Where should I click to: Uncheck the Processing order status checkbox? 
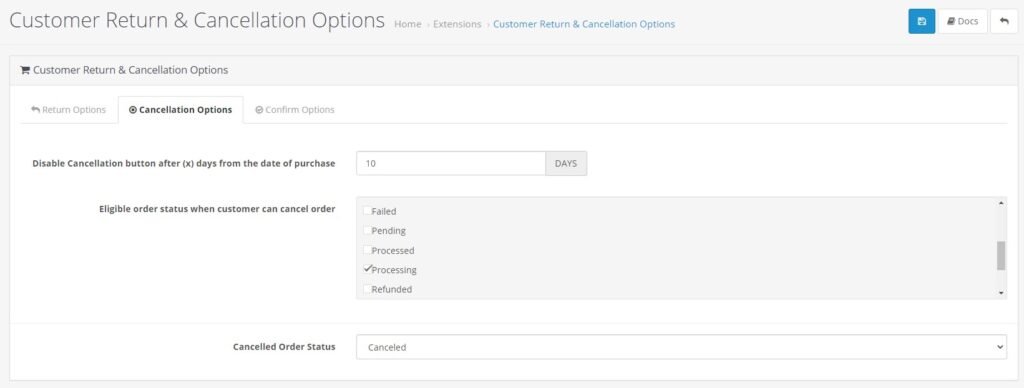point(367,268)
